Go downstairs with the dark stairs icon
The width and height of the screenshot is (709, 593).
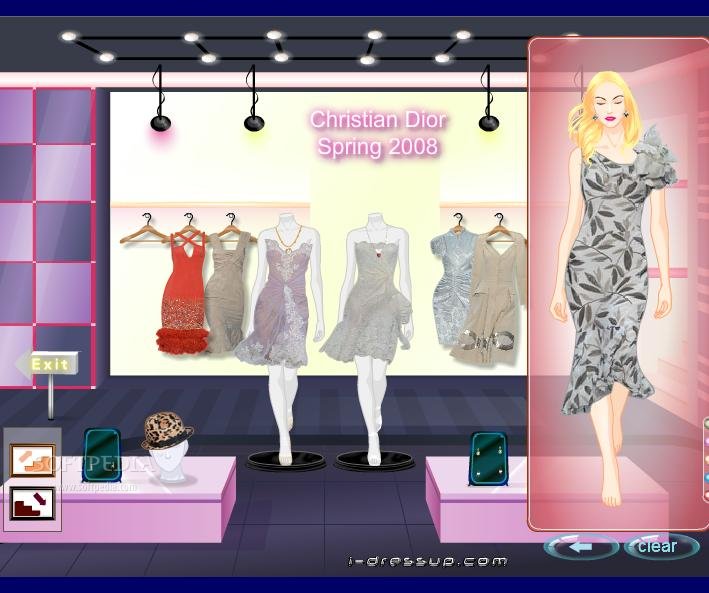point(33,503)
